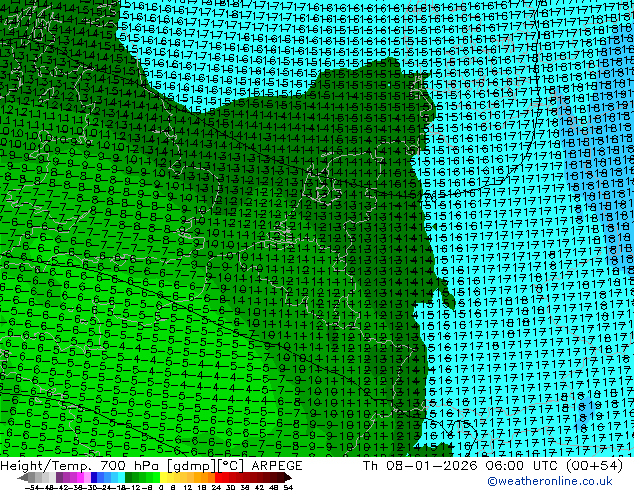
Task: Select the right dark-red arrow end of the legend
Action: tap(288, 477)
